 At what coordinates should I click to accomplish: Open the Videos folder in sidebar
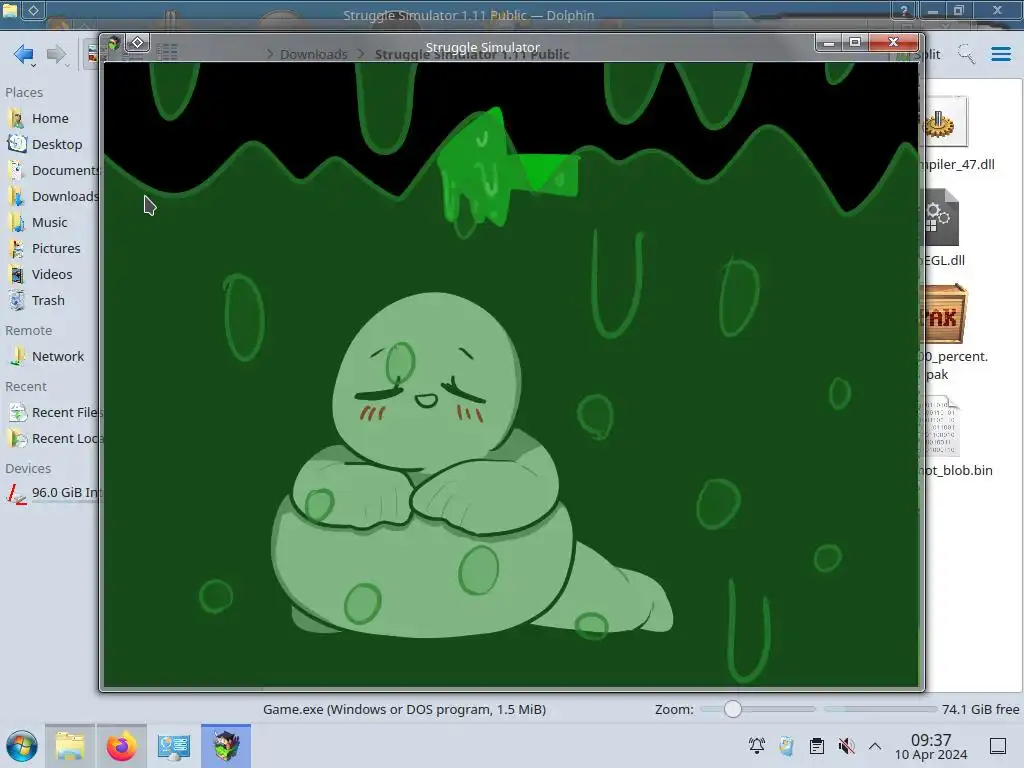pyautogui.click(x=50, y=275)
